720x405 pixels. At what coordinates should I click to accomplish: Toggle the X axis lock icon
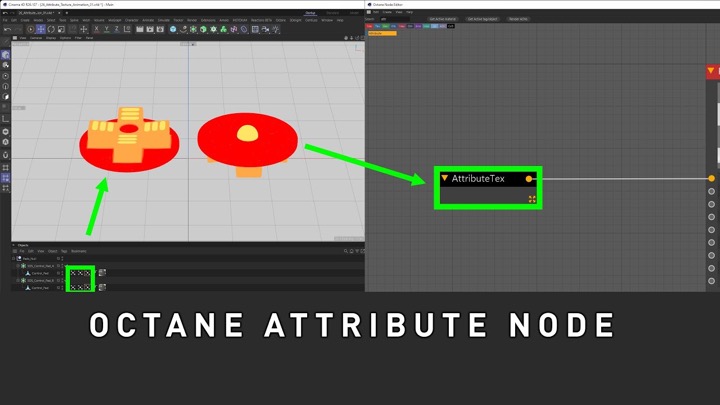click(96, 29)
